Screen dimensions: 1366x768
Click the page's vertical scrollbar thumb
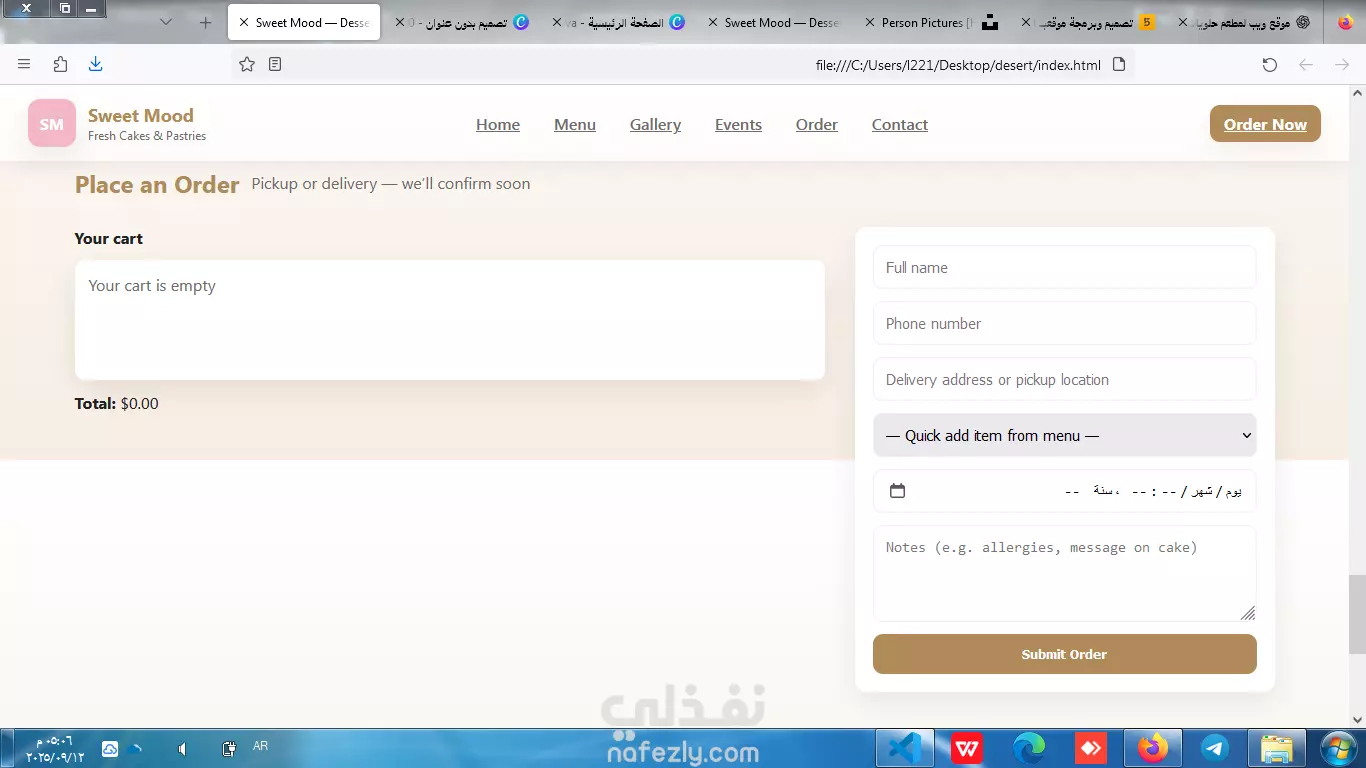(x=1357, y=614)
